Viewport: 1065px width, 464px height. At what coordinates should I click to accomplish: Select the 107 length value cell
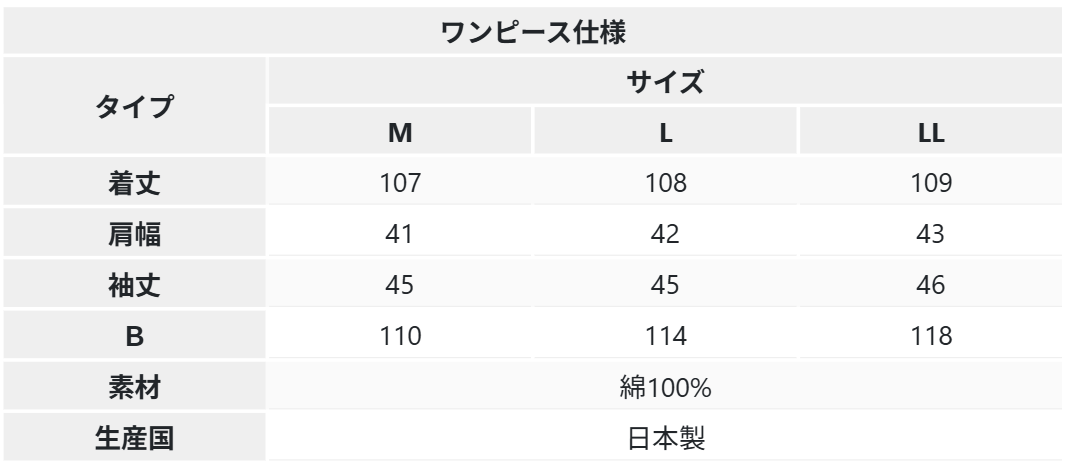[x=399, y=181]
